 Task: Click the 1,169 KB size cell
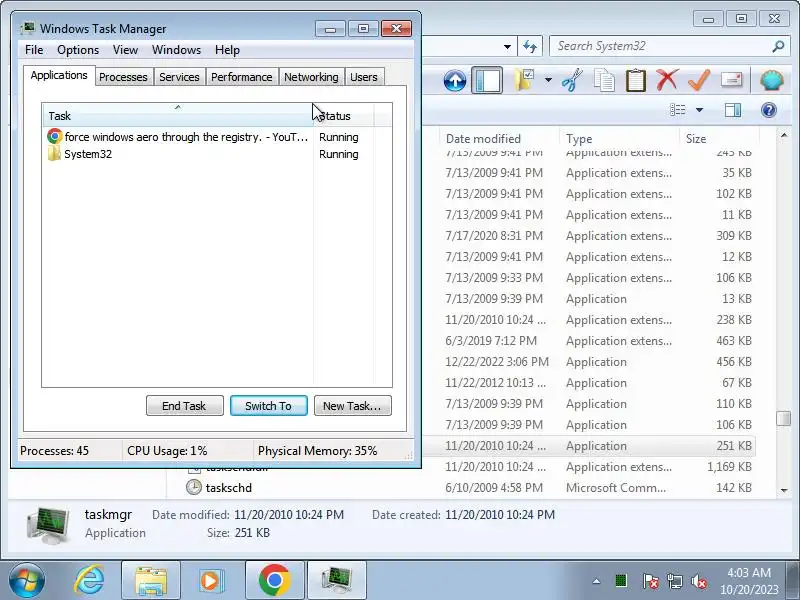729,467
